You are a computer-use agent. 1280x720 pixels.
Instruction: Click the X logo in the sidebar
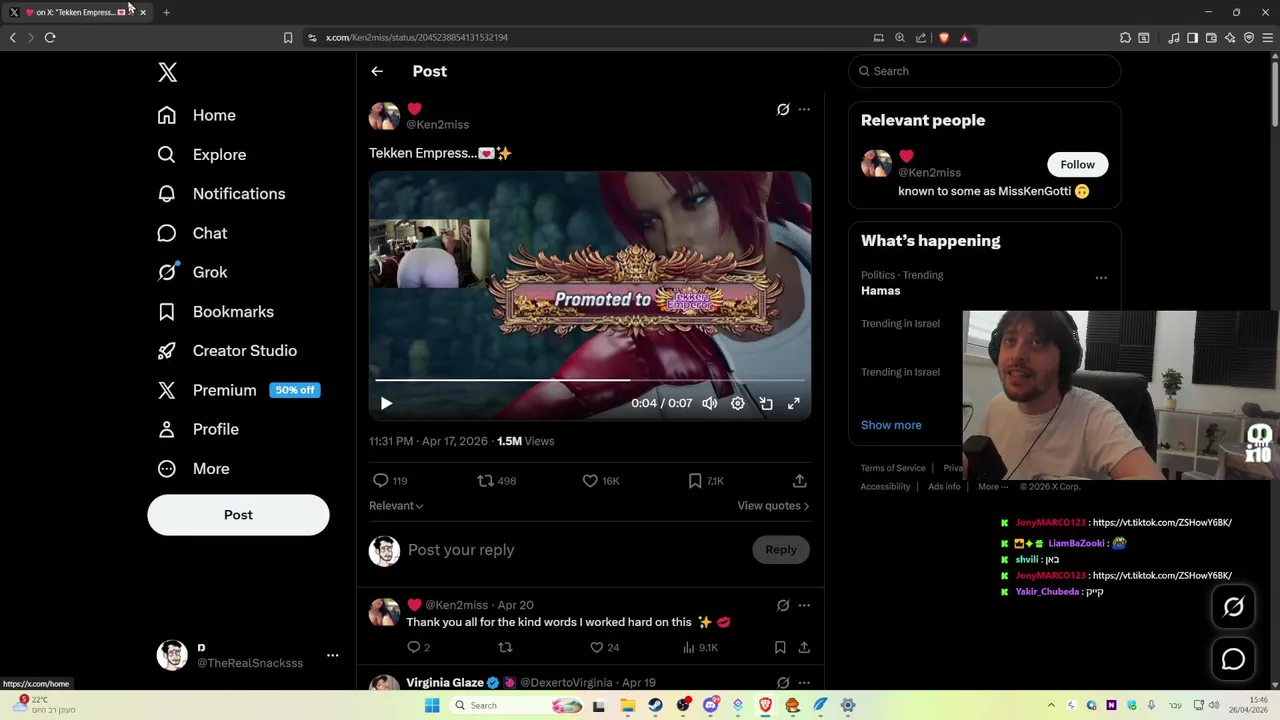[168, 72]
